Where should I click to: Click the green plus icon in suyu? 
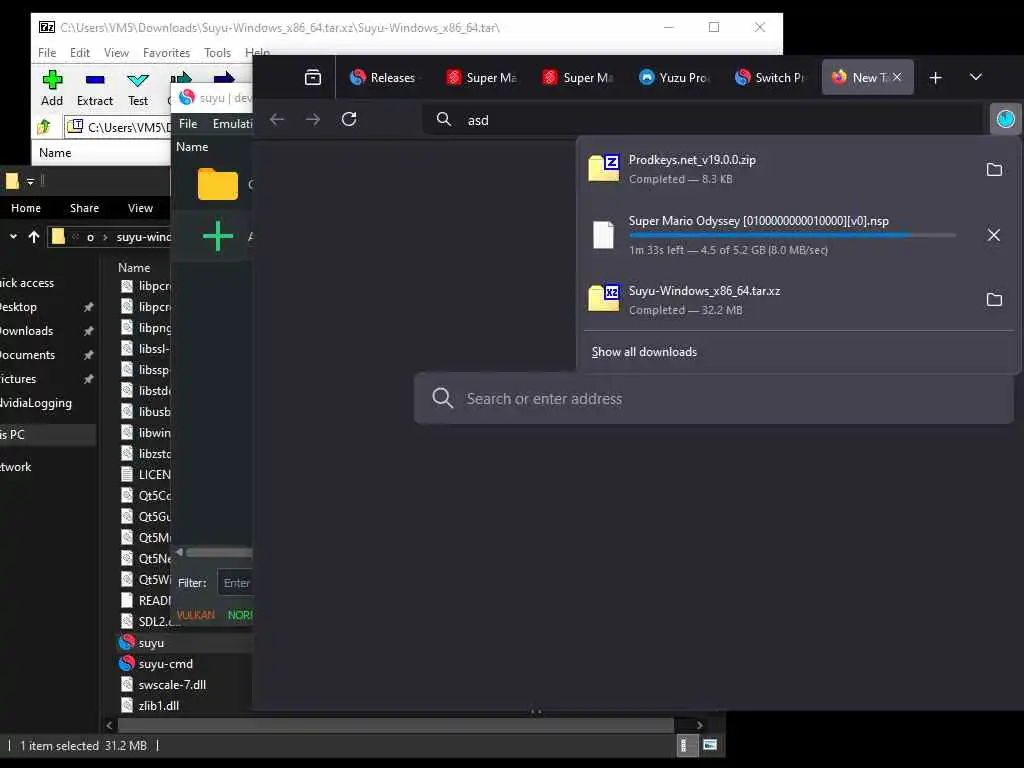pos(217,236)
